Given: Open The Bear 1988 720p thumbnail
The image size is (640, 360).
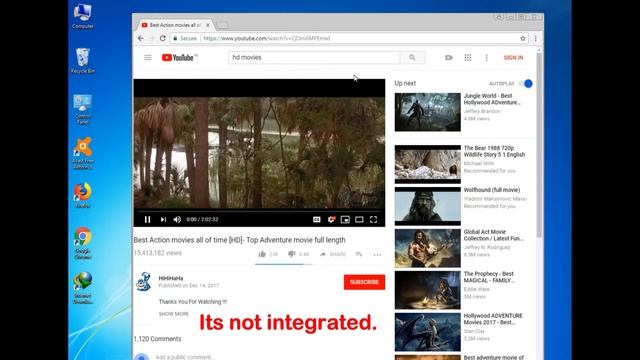Looking at the screenshot, I should (427, 164).
